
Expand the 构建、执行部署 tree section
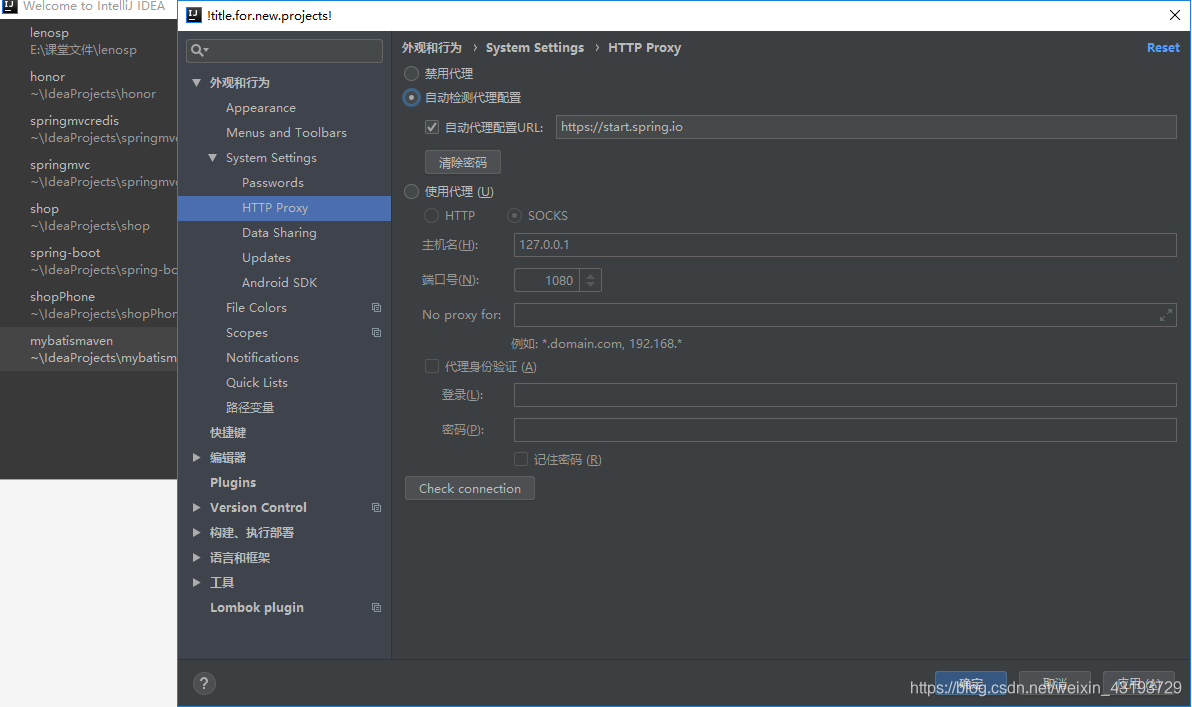(197, 533)
